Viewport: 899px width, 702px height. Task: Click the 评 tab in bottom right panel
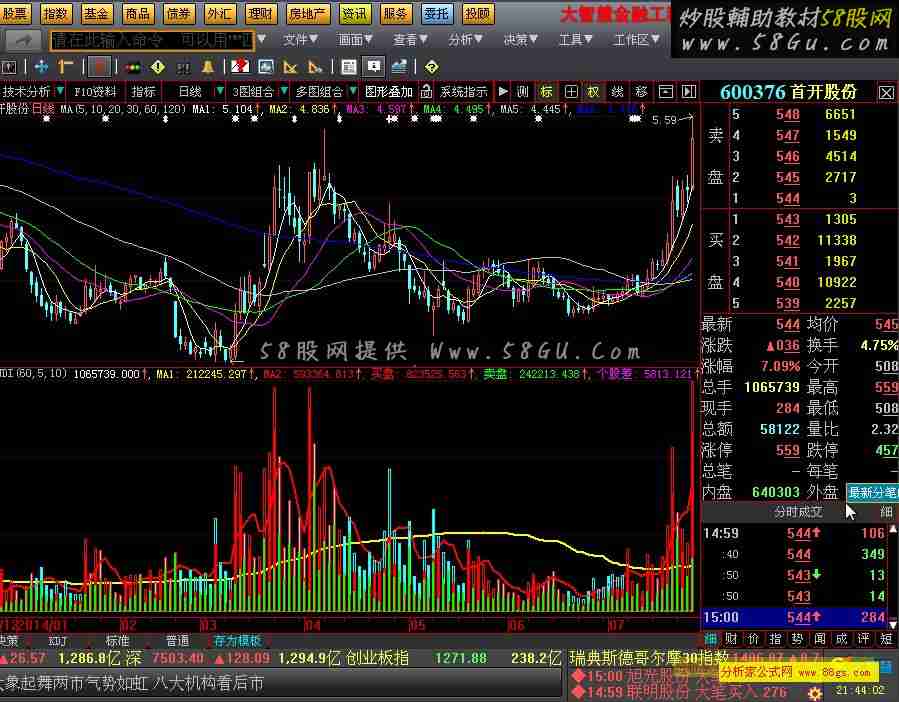pyautogui.click(x=863, y=638)
